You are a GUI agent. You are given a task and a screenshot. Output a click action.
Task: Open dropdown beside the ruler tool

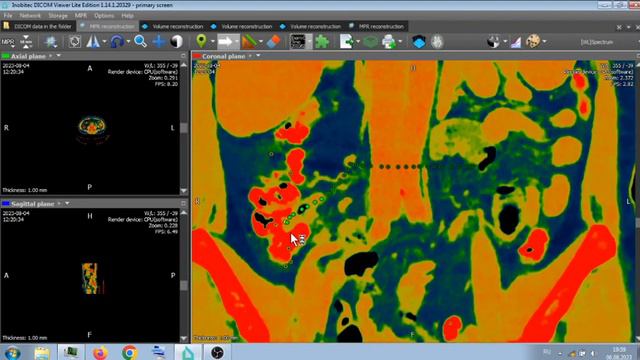tap(261, 42)
